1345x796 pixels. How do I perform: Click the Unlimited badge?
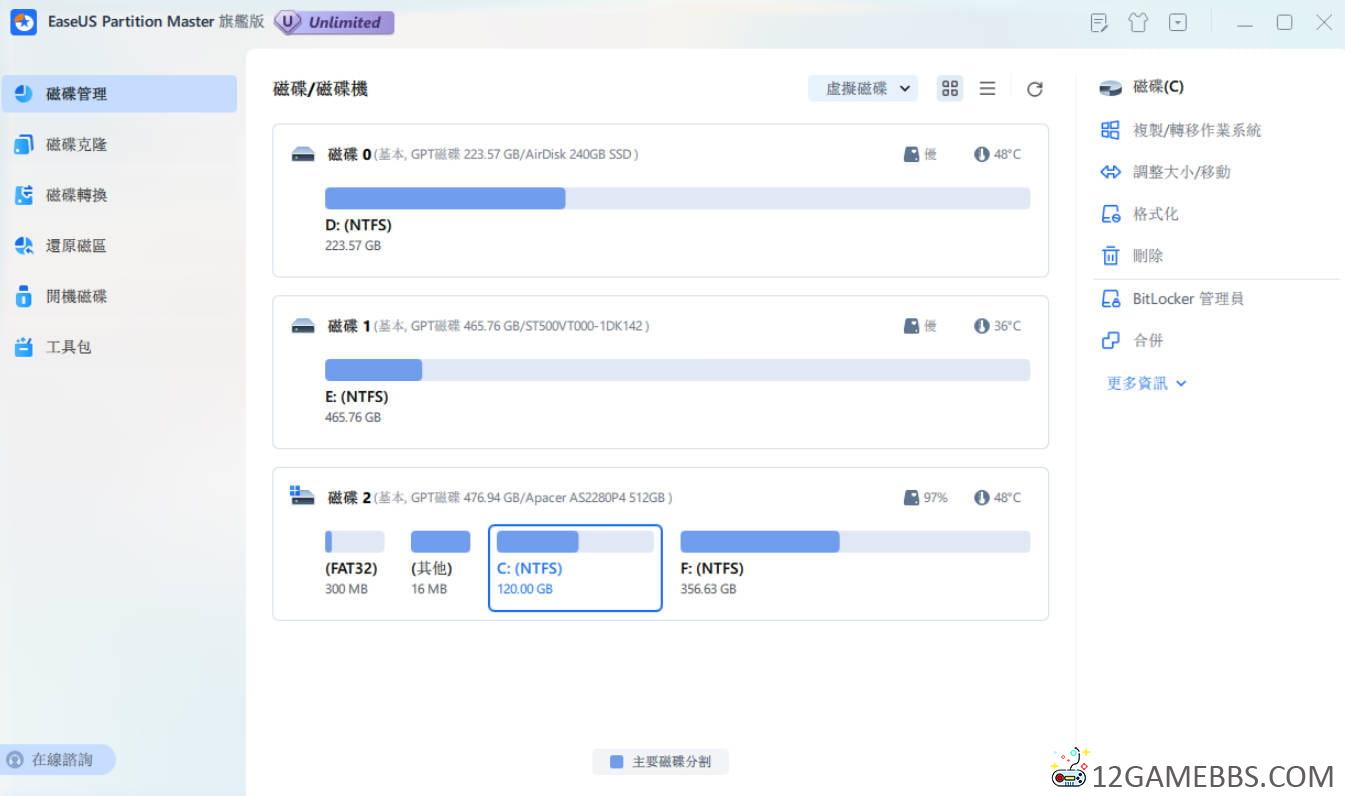(x=334, y=22)
